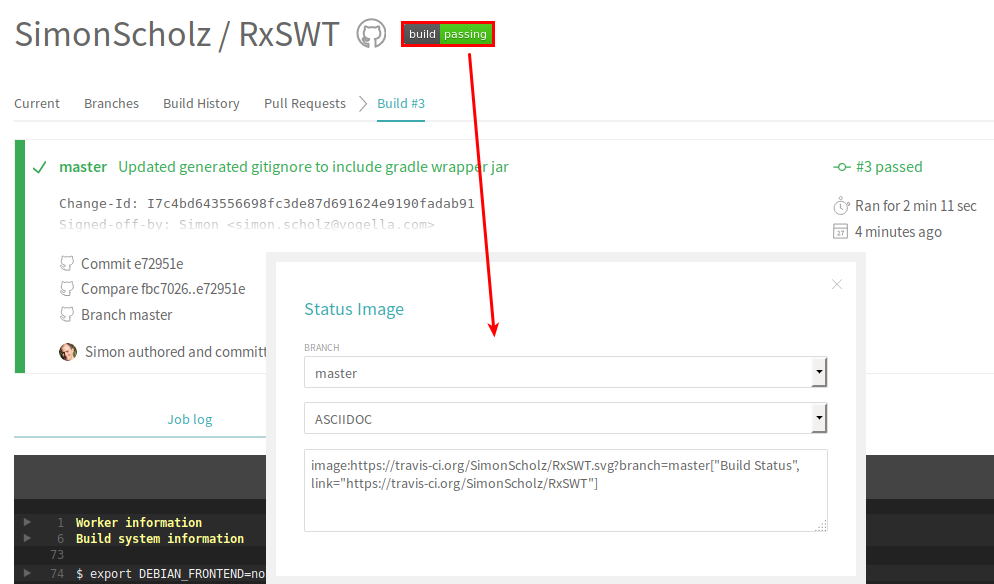Click the SimonScholz owner name in title
This screenshot has width=994, height=584.
point(113,34)
